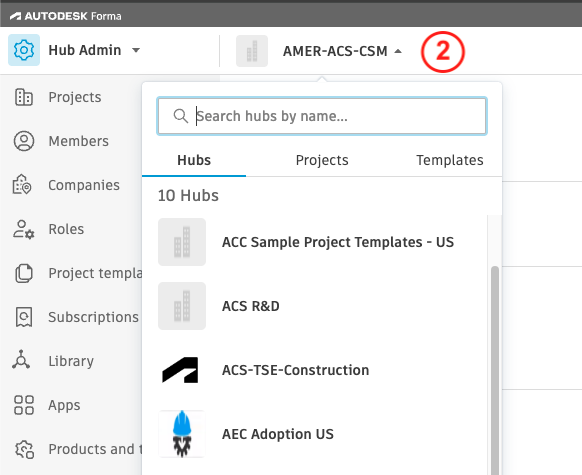Click the AEC Adoption US hardhat thumbnail
582x475 pixels.
pos(182,434)
